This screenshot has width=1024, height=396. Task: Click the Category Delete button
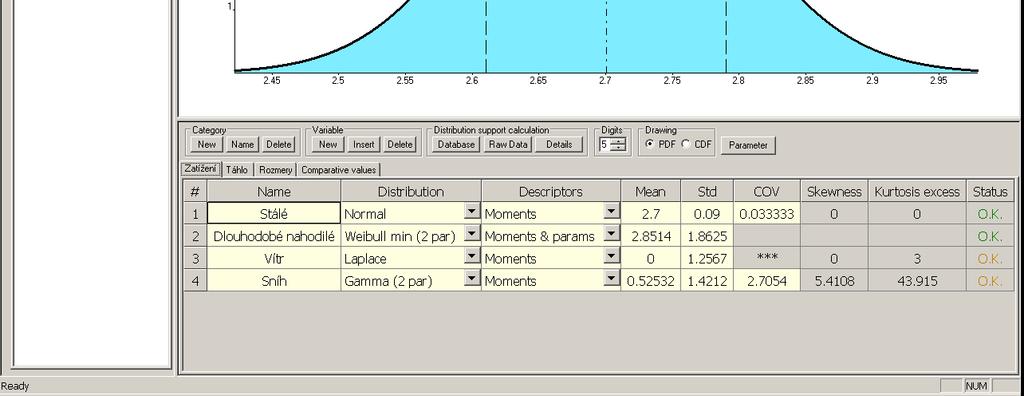coord(279,144)
